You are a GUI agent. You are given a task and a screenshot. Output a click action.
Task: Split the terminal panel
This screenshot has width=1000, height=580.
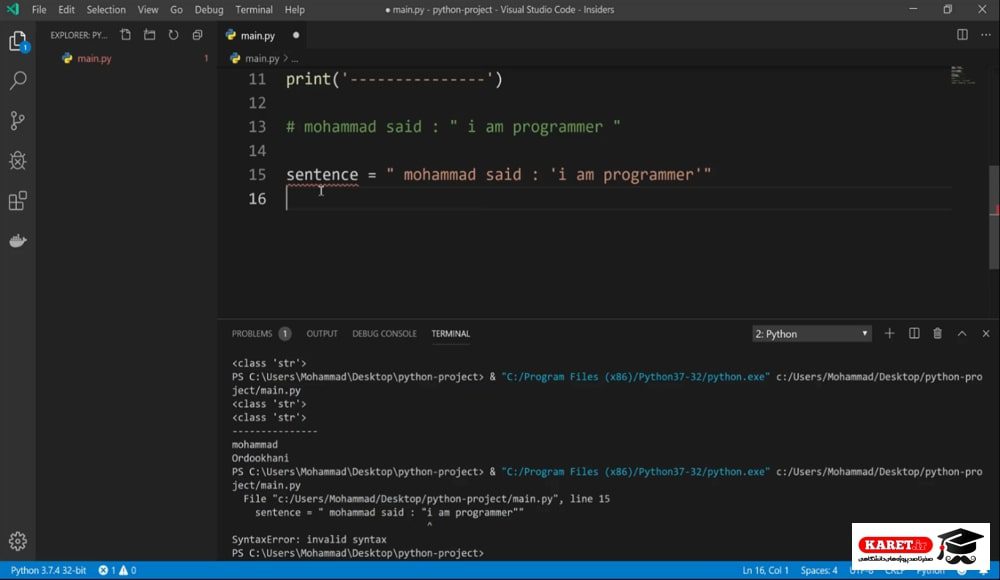(x=914, y=334)
